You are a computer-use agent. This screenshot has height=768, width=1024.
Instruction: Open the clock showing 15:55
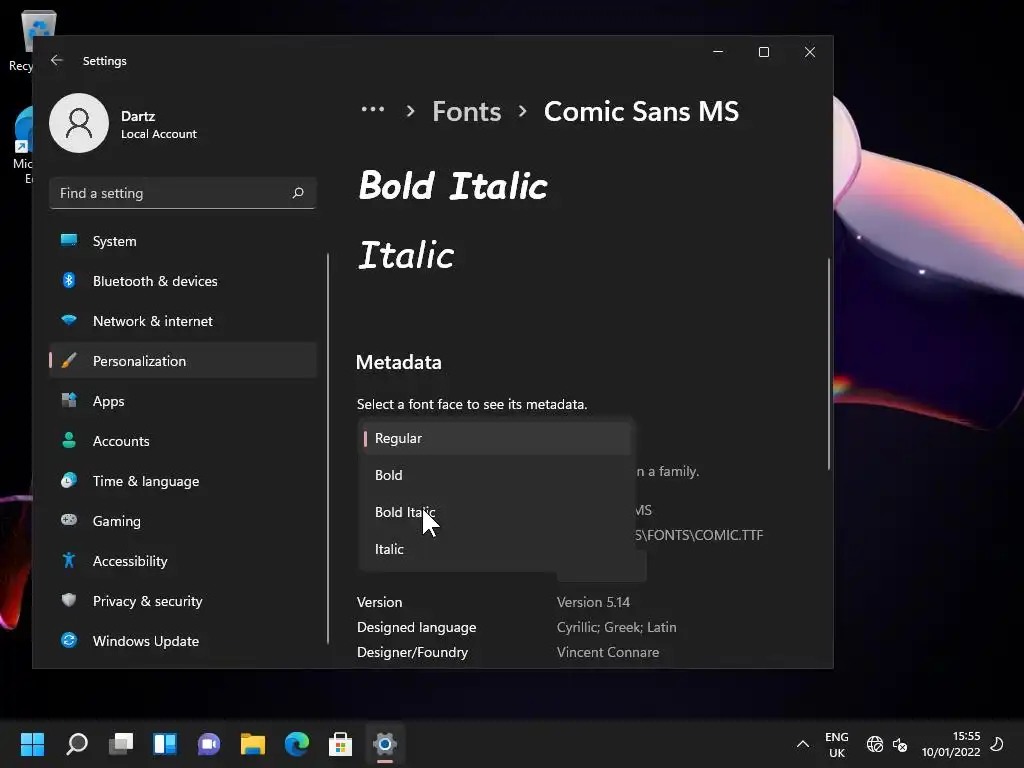951,744
